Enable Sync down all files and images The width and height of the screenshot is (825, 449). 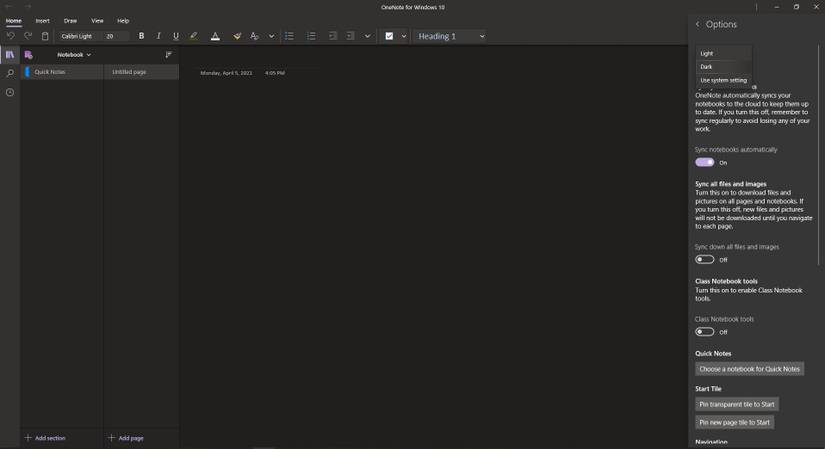pos(705,260)
